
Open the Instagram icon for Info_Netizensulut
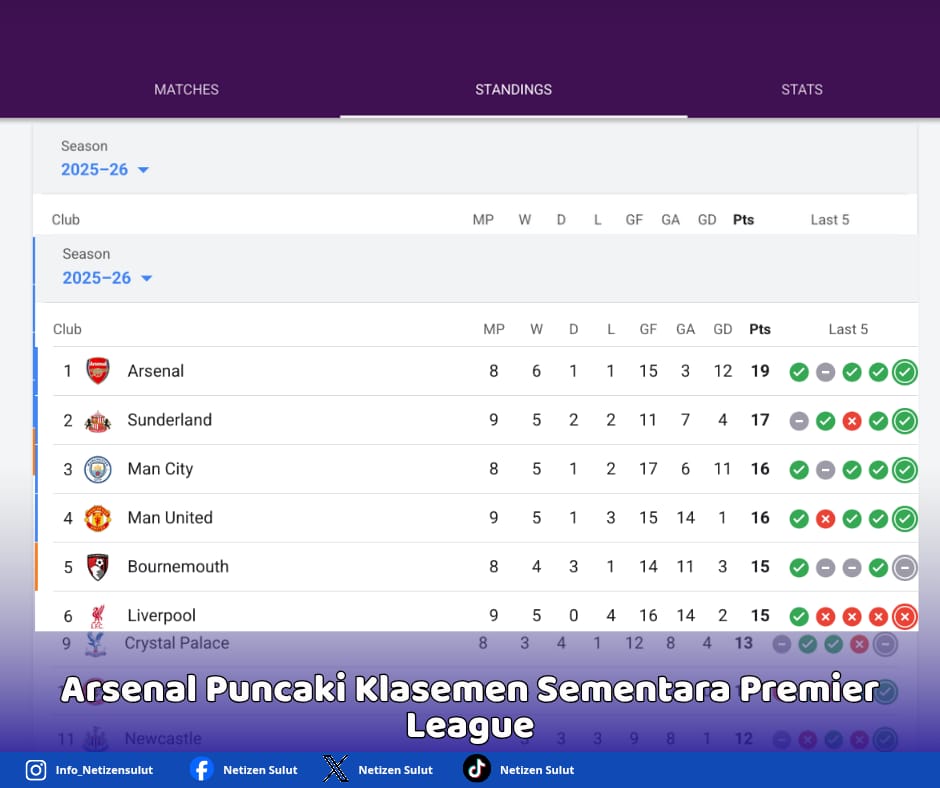pos(35,770)
